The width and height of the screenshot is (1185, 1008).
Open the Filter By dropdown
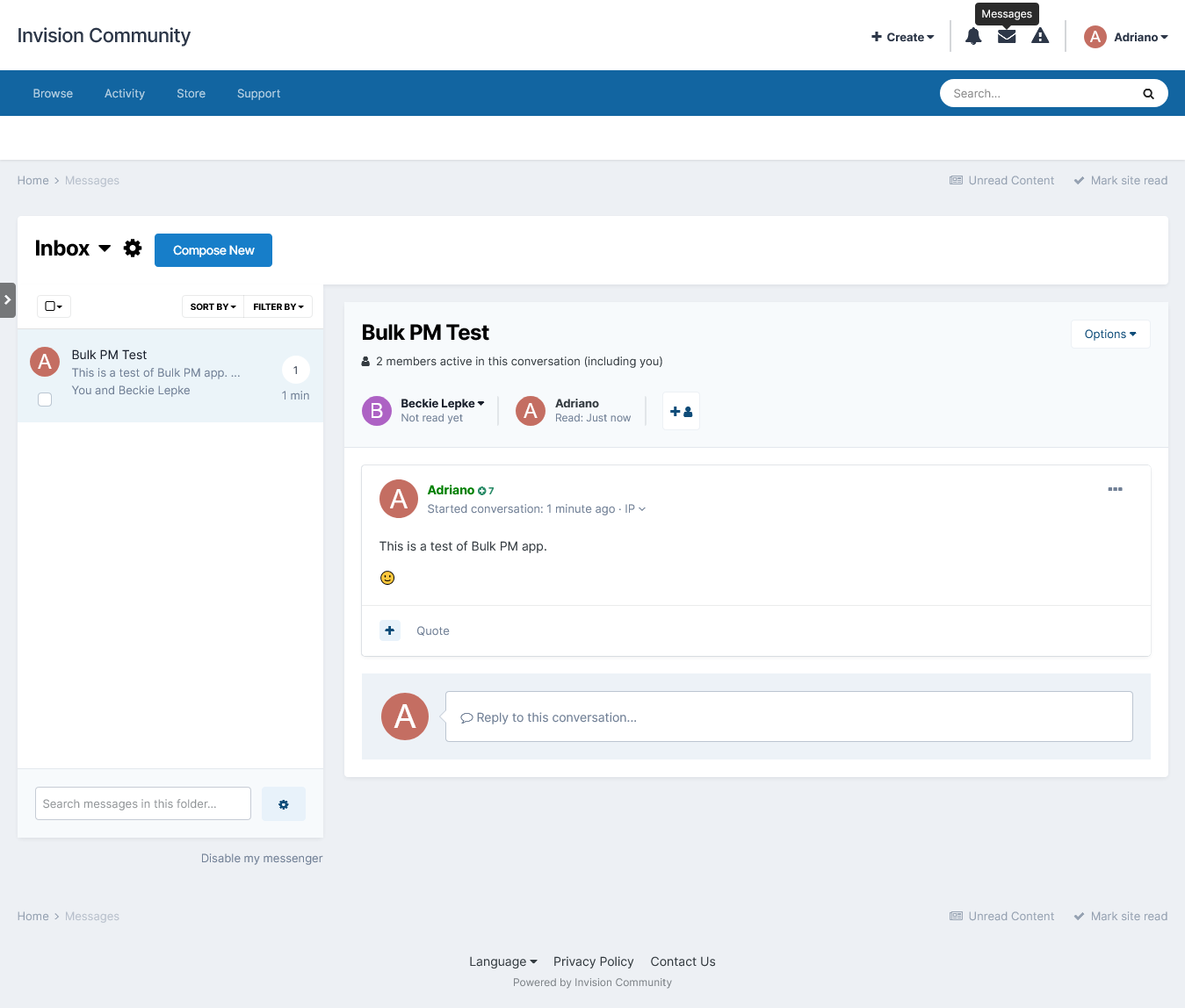coord(278,306)
